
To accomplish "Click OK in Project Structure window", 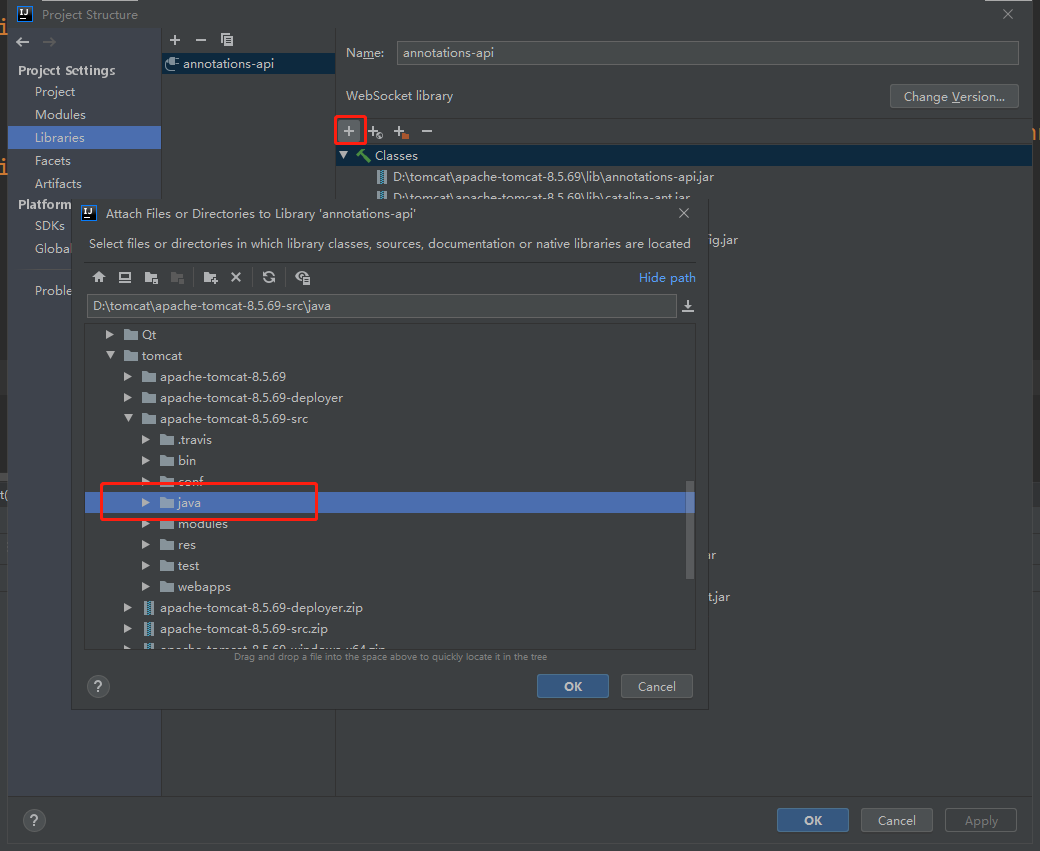I will 812,820.
